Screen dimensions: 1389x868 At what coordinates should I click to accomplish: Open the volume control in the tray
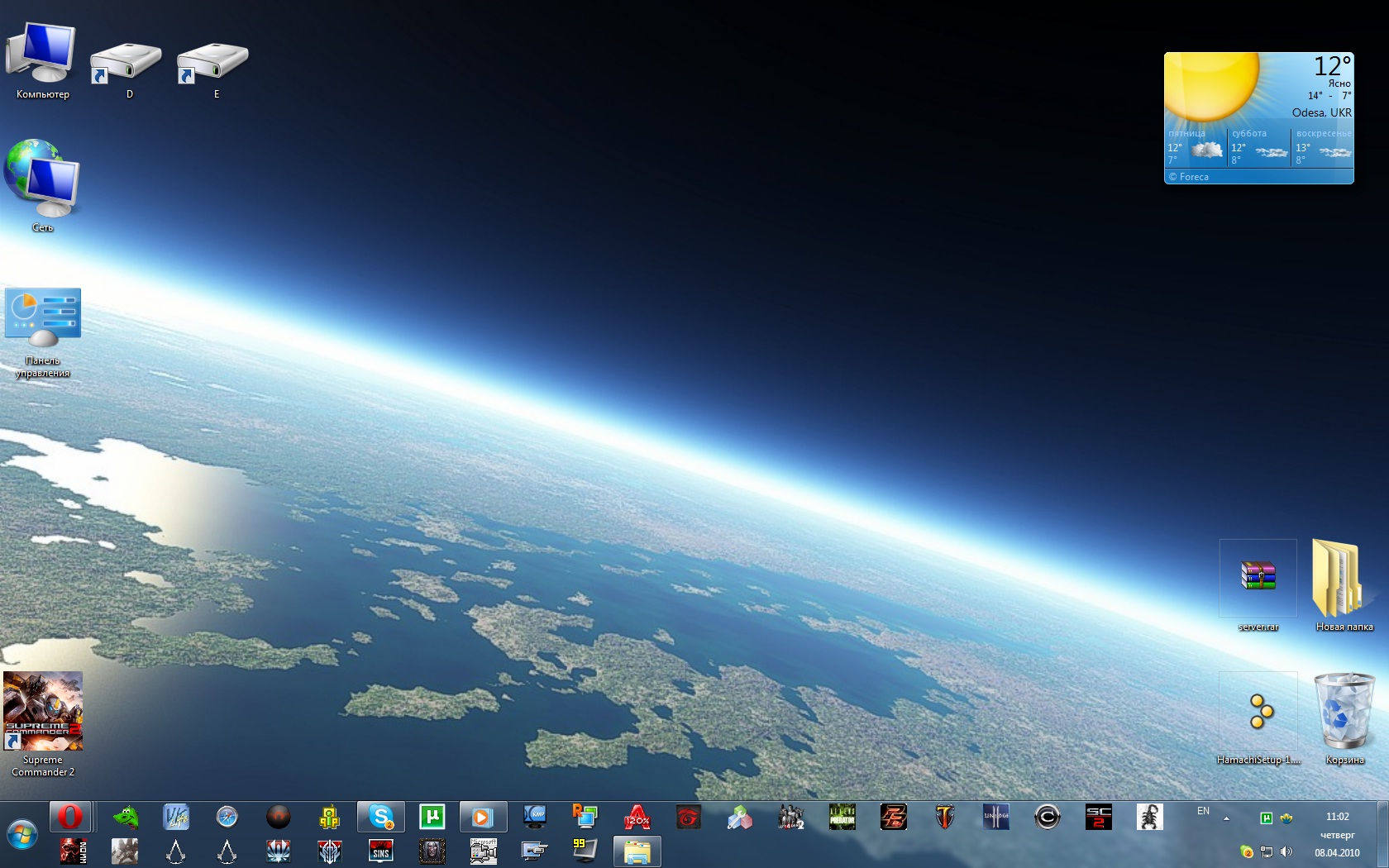point(1286,851)
